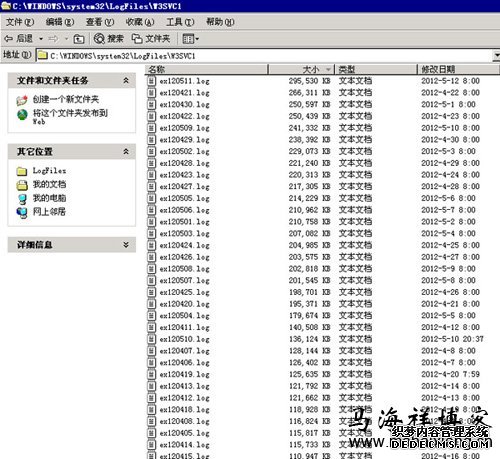The height and width of the screenshot is (459, 500).
Task: Open the Tools (工具) menu
Action: 180,22
